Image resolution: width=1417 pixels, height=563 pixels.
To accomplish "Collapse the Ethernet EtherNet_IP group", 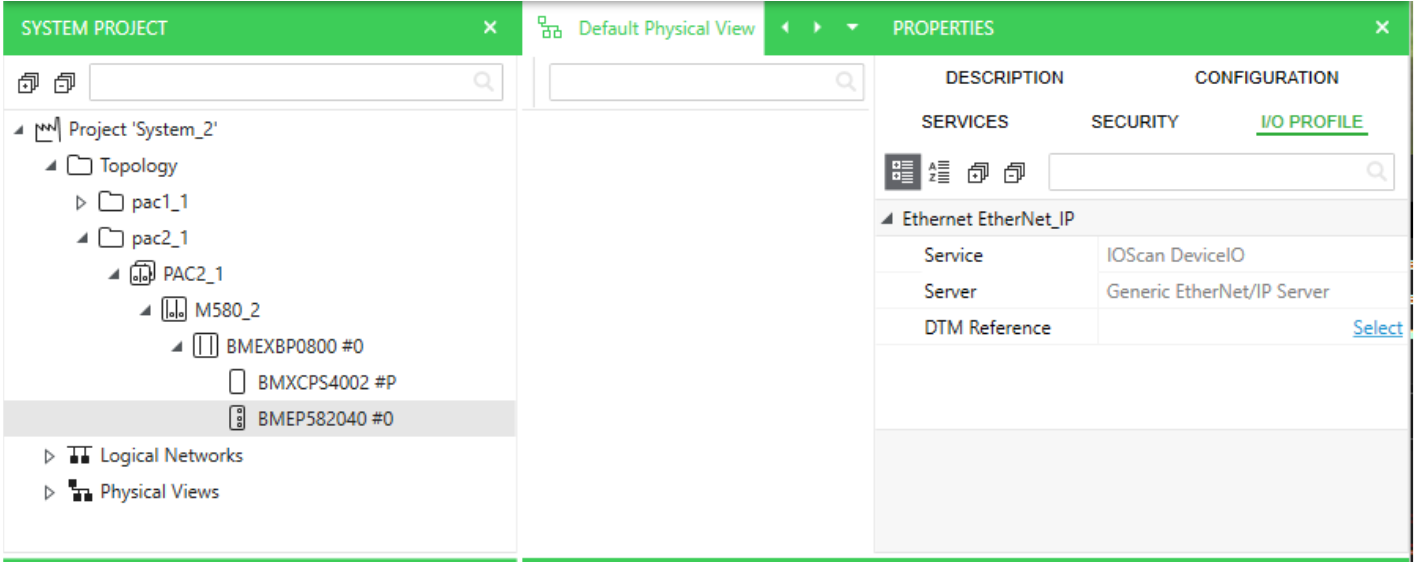I will pyautogui.click(x=887, y=219).
